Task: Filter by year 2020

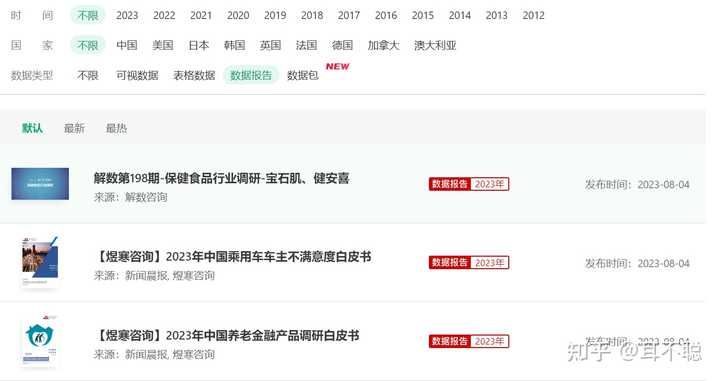Action: pyautogui.click(x=238, y=15)
